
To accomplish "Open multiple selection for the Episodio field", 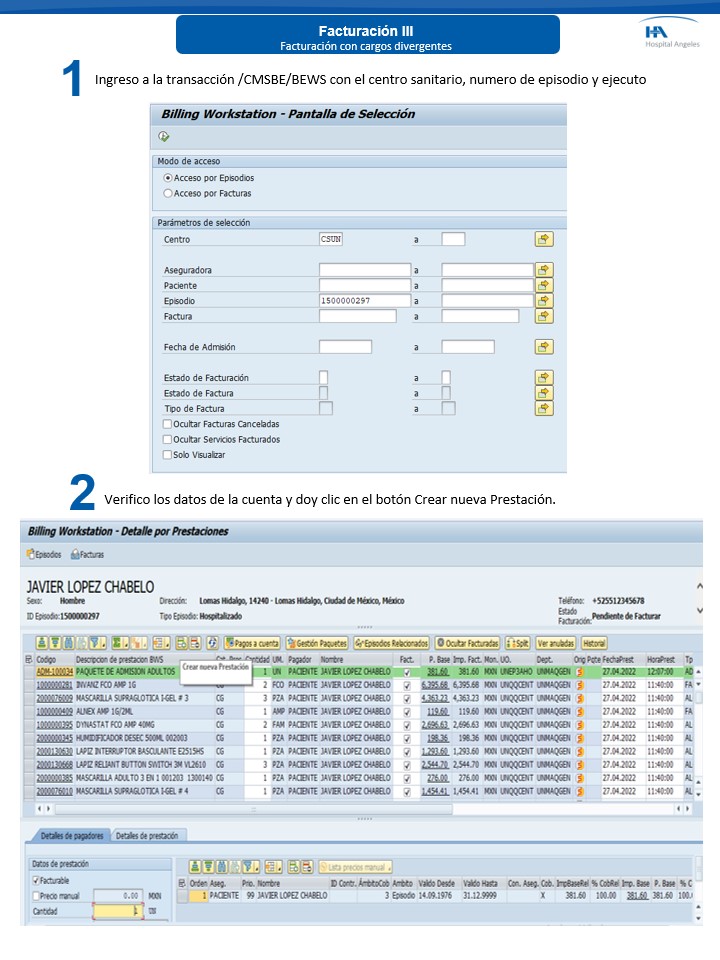I will pyautogui.click(x=544, y=300).
